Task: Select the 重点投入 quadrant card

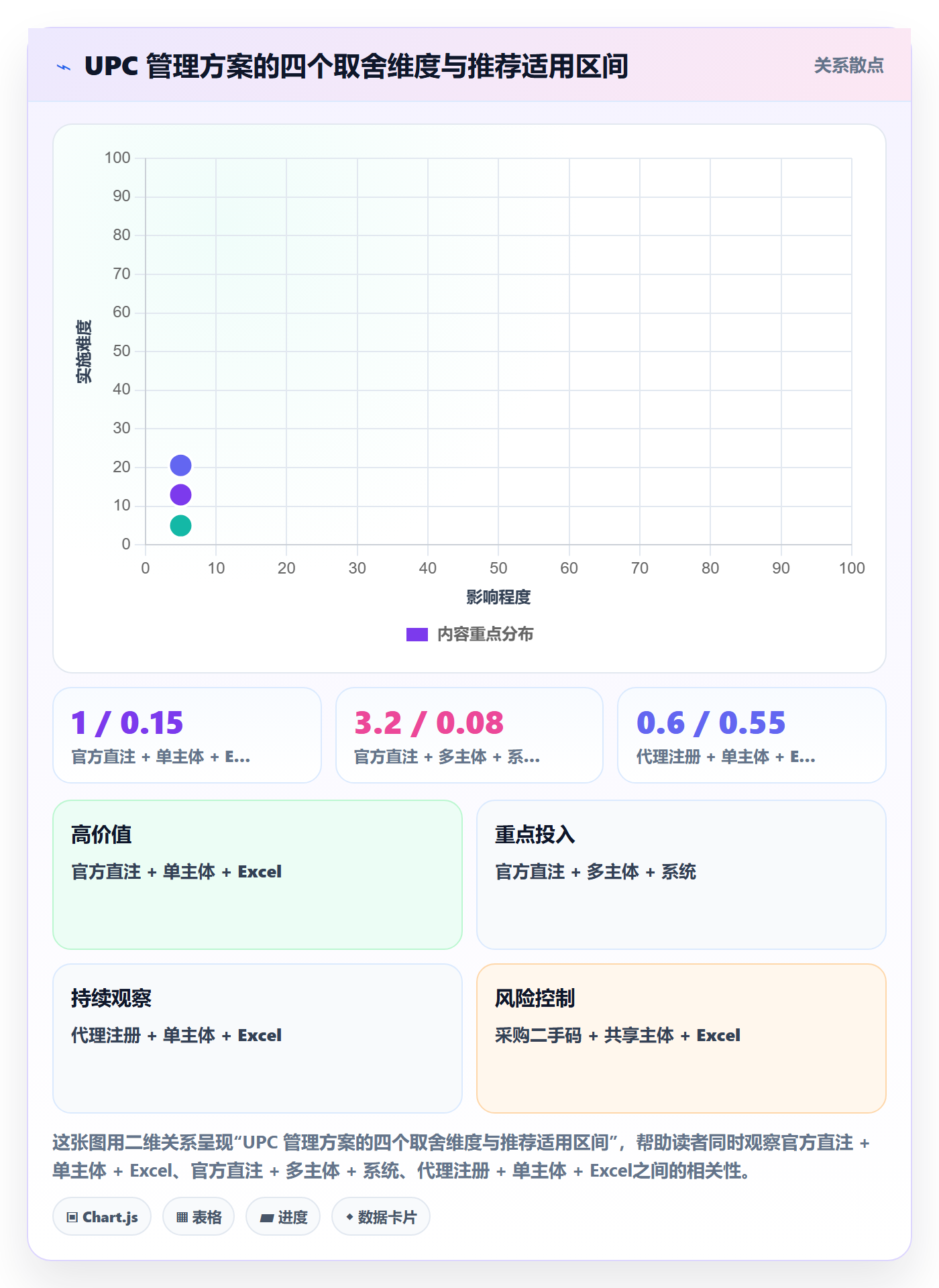Action: tap(681, 875)
